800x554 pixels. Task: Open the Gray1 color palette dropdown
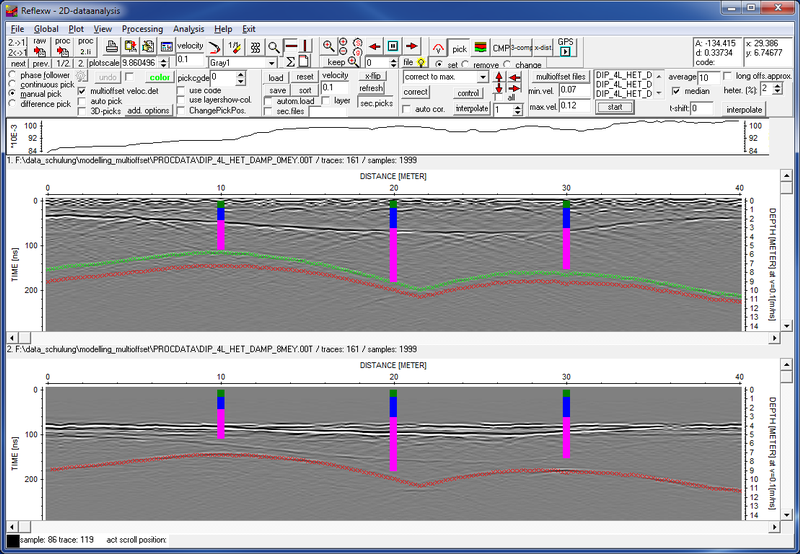click(x=272, y=63)
